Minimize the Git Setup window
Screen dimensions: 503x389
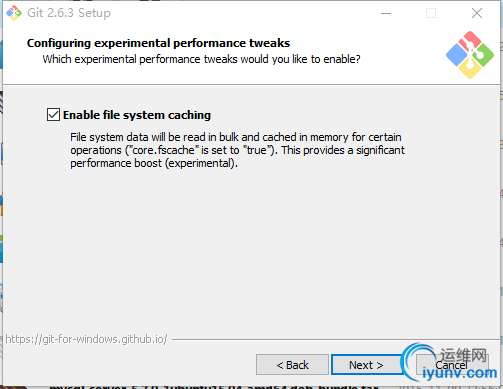[386, 13]
